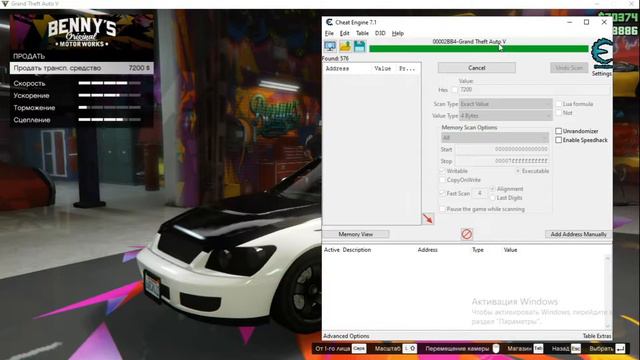The image size is (640, 360).
Task: Toggle the Fast Scan checkbox
Action: click(x=442, y=193)
